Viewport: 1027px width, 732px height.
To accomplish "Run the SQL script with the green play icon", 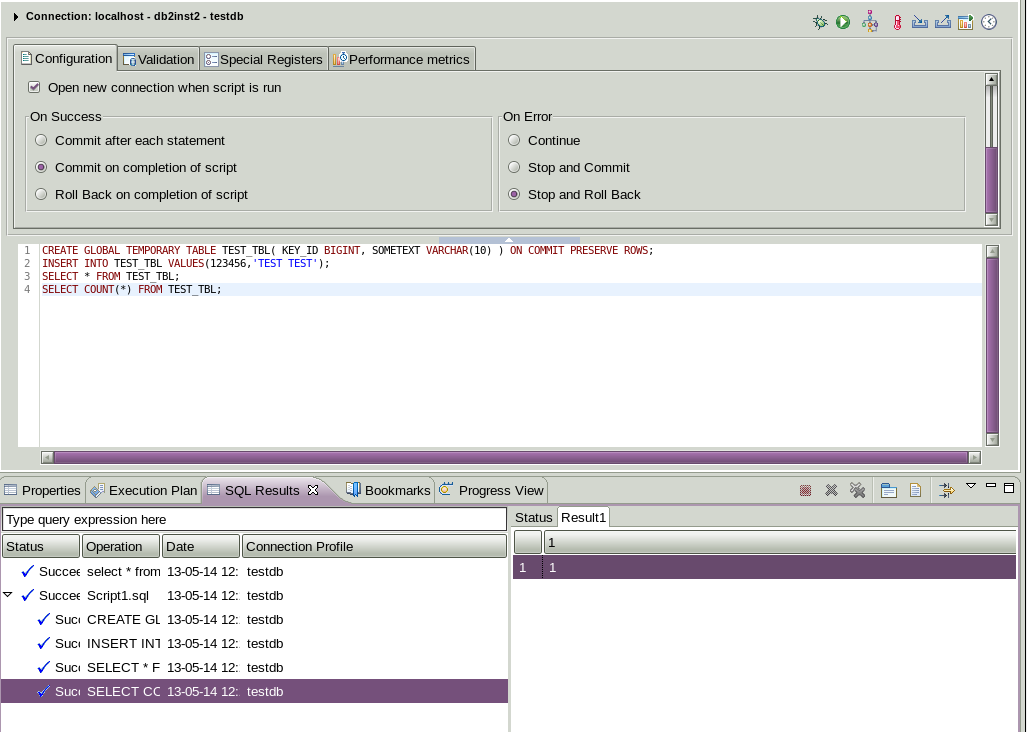I will pos(843,21).
